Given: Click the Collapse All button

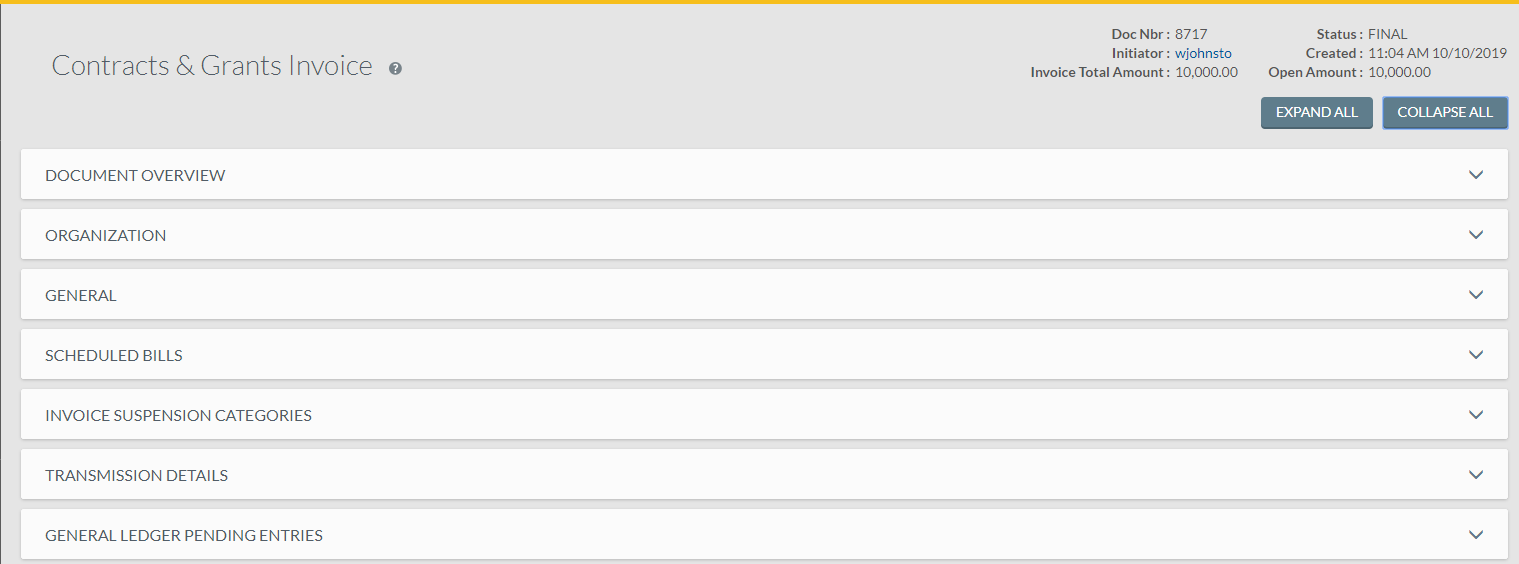Looking at the screenshot, I should coord(1444,113).
